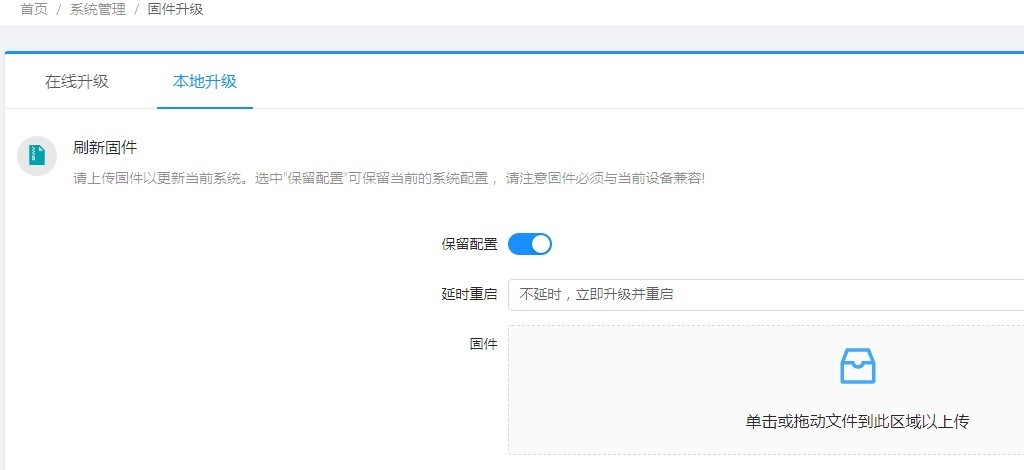Screen dimensions: 1024x470
Task: Click the teal firmware file icon
Action: 37,155
